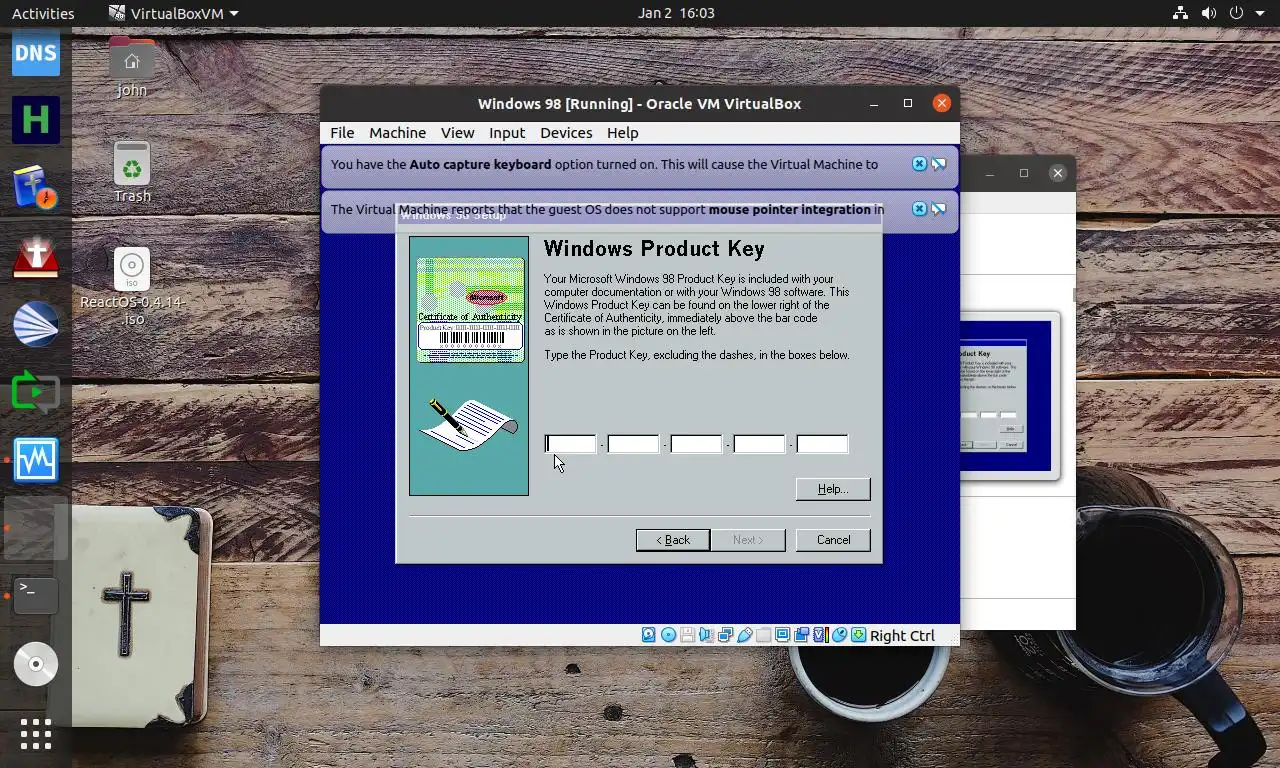The image size is (1280, 768).
Task: Click the fourth product key box
Action: click(759, 444)
